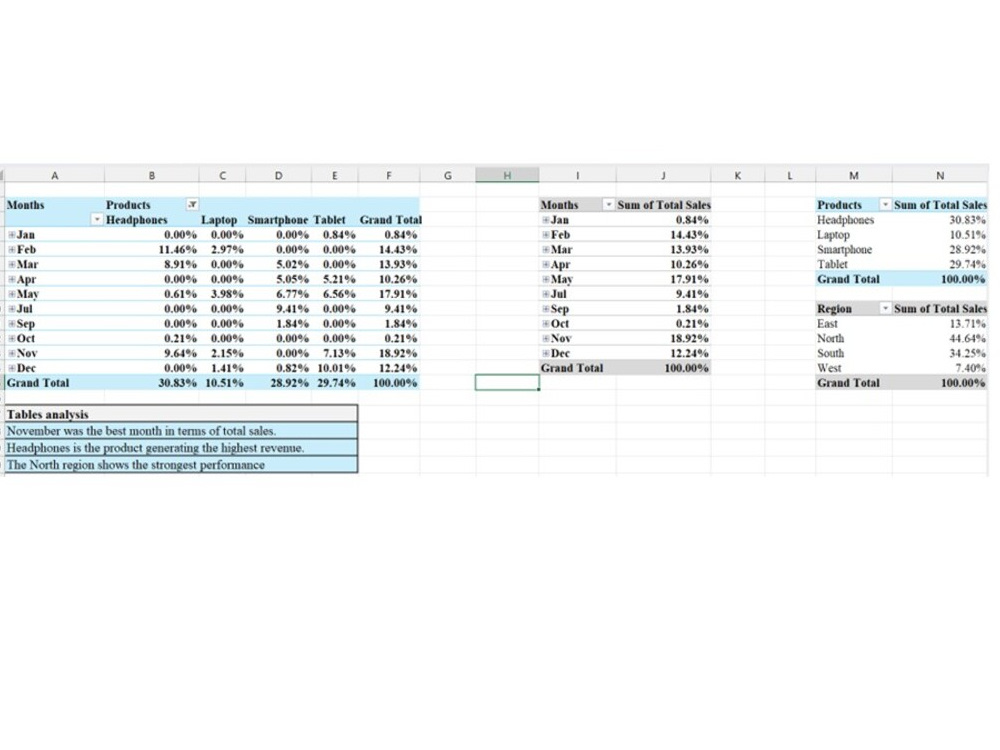
Task: Expand Sep in the Months/Sum of Total Sales table
Action: click(546, 309)
